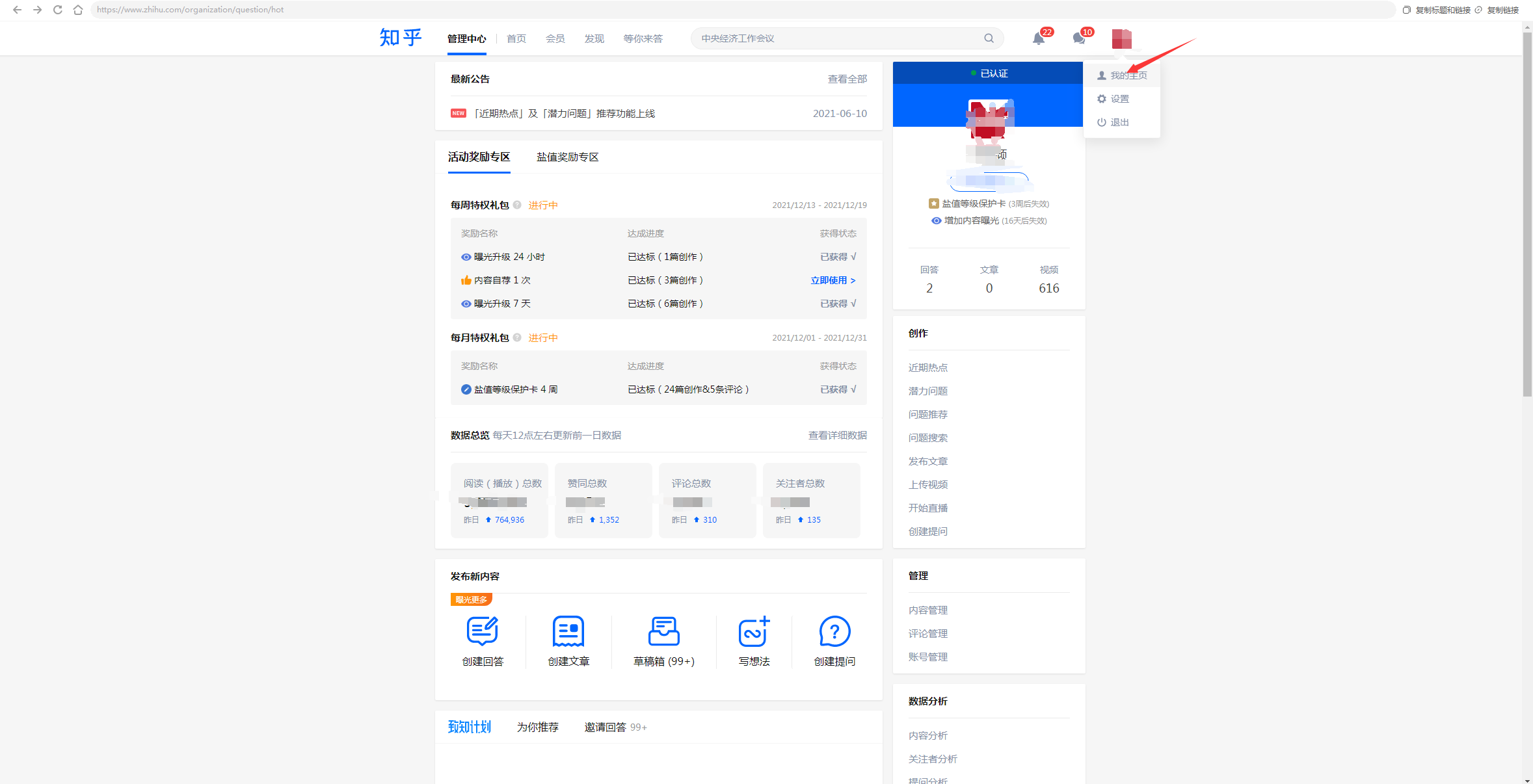Screen dimensions: 1533x784
Task: Open private messages chat bubble icon
Action: (1078, 39)
